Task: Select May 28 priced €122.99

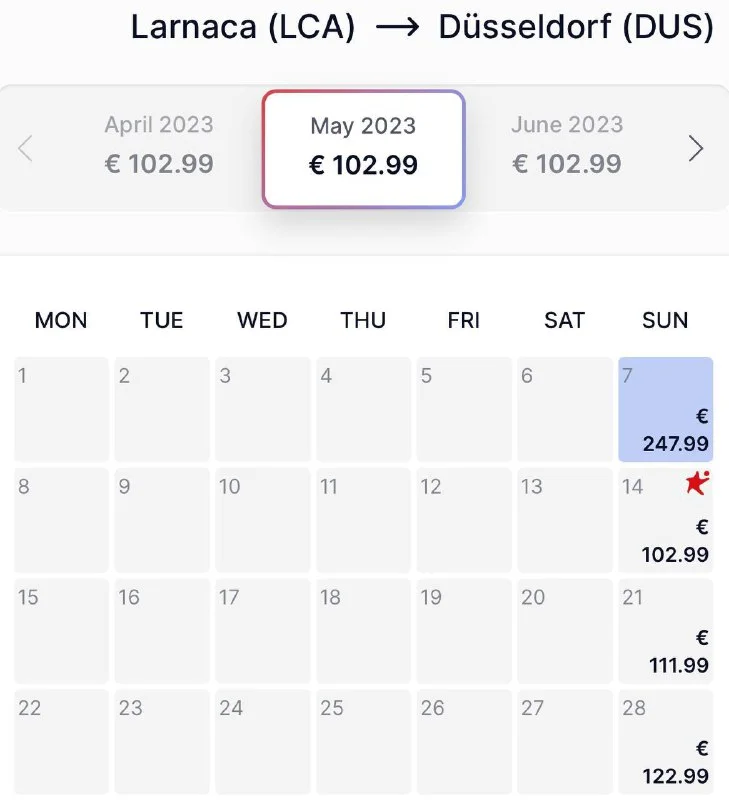Action: pos(666,741)
